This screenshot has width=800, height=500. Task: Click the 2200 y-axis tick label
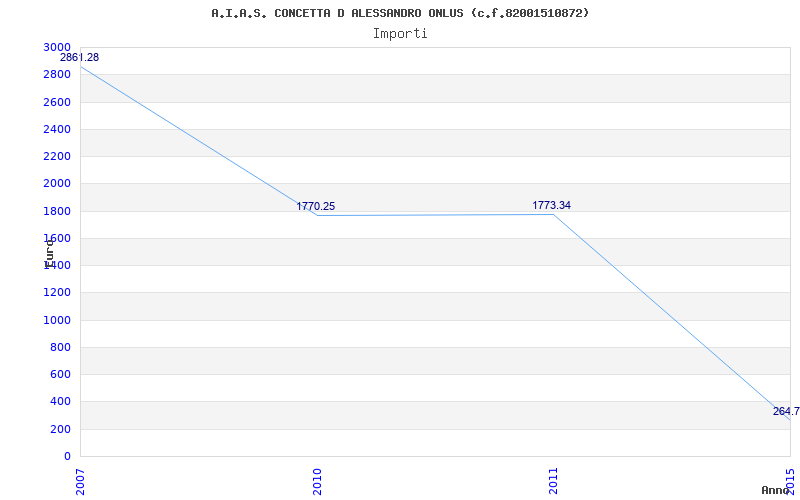point(57,156)
